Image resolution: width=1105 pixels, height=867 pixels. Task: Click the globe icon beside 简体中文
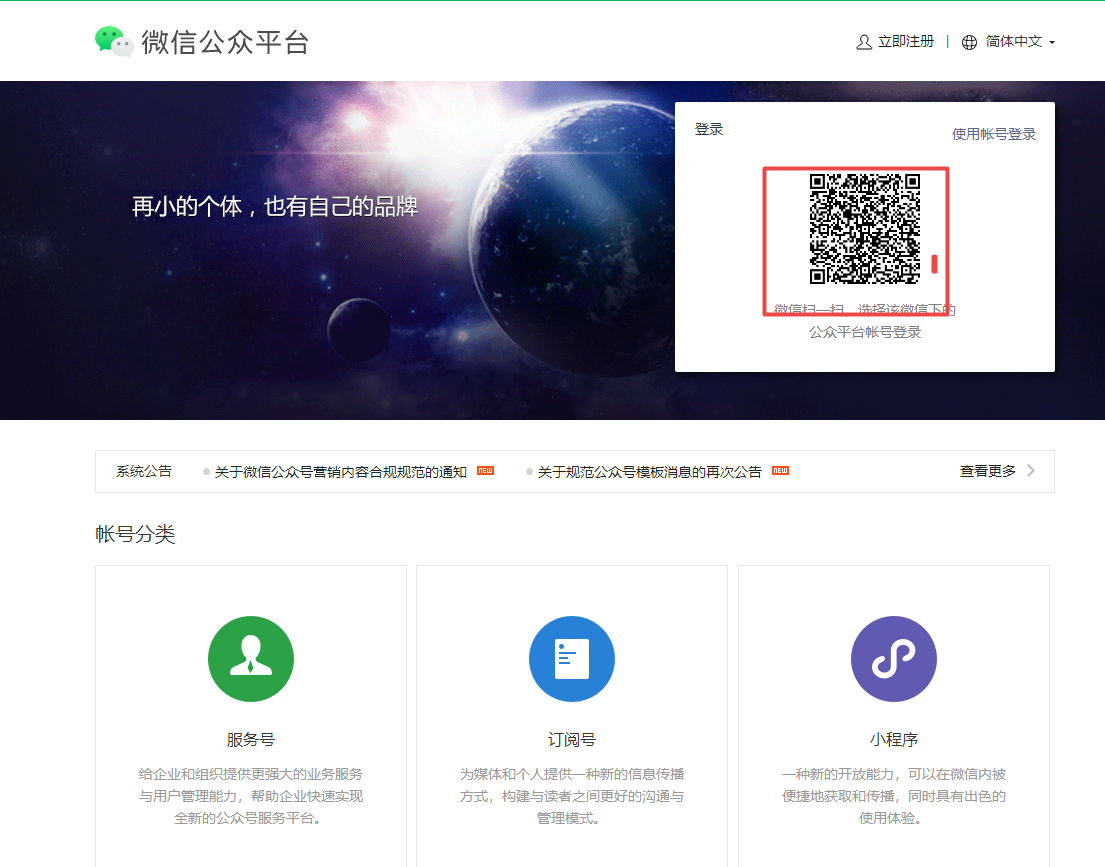[x=970, y=42]
